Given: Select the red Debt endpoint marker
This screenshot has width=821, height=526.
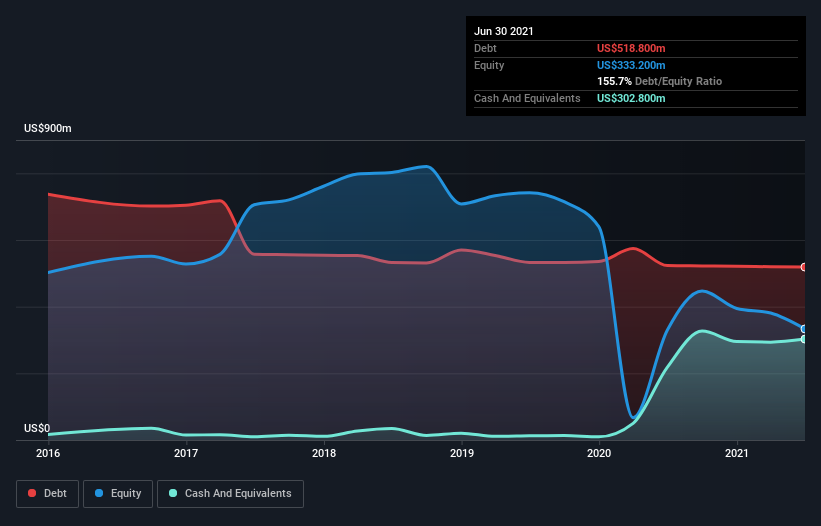Looking at the screenshot, I should pos(804,267).
